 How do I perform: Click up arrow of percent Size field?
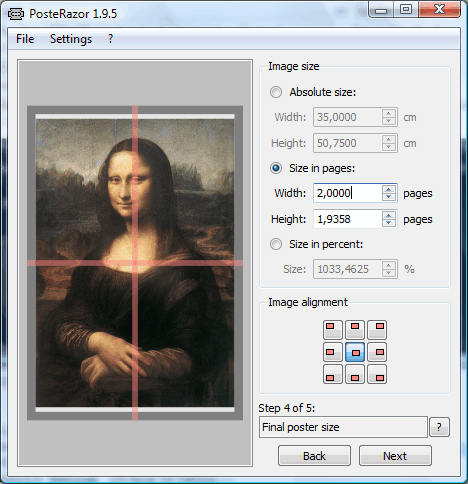pos(389,265)
